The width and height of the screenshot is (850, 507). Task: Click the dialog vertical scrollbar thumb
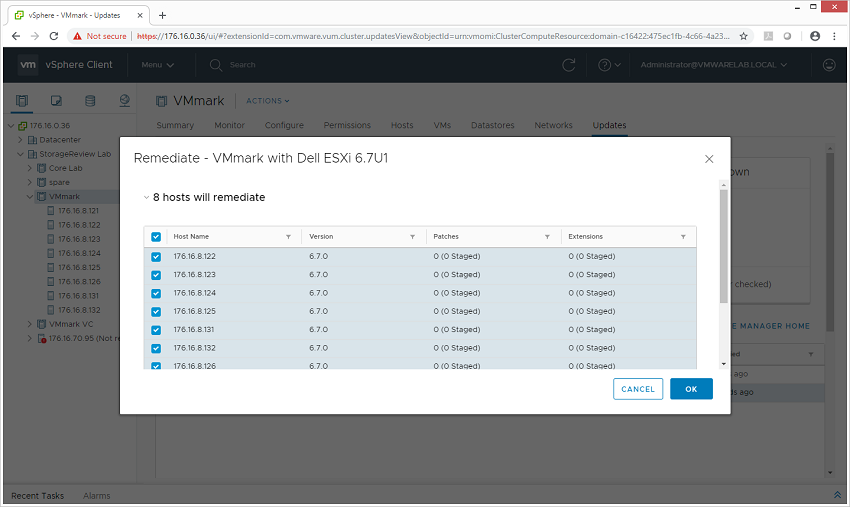coord(724,247)
